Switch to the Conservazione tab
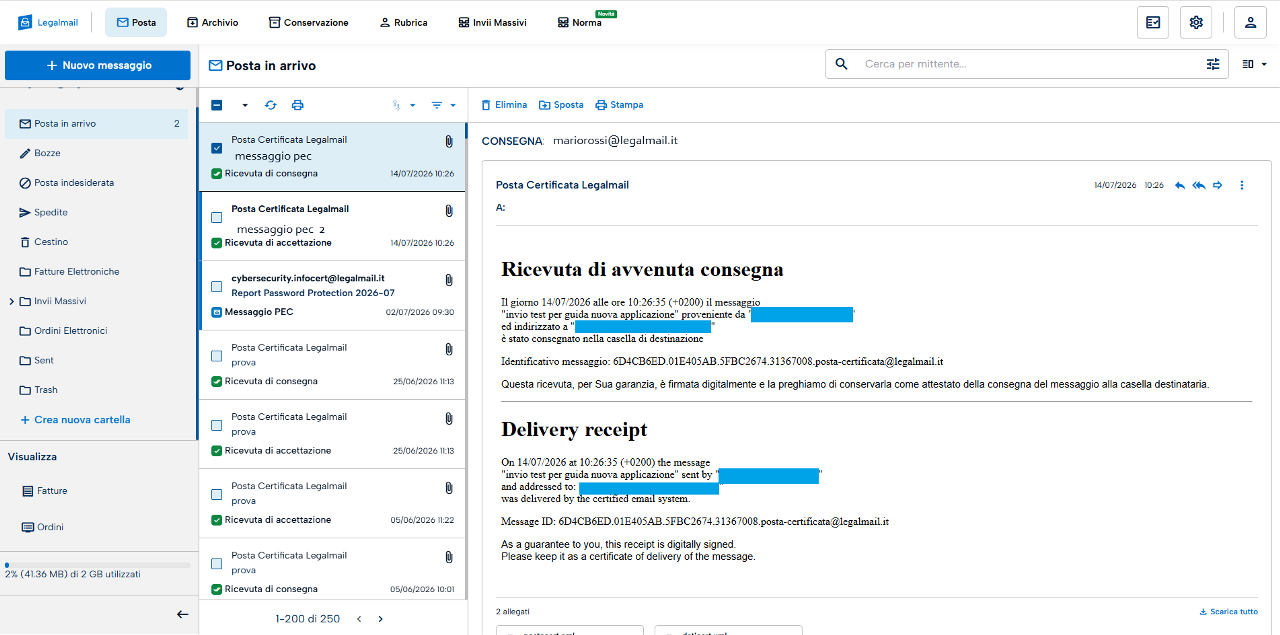This screenshot has width=1280, height=635. (x=309, y=22)
